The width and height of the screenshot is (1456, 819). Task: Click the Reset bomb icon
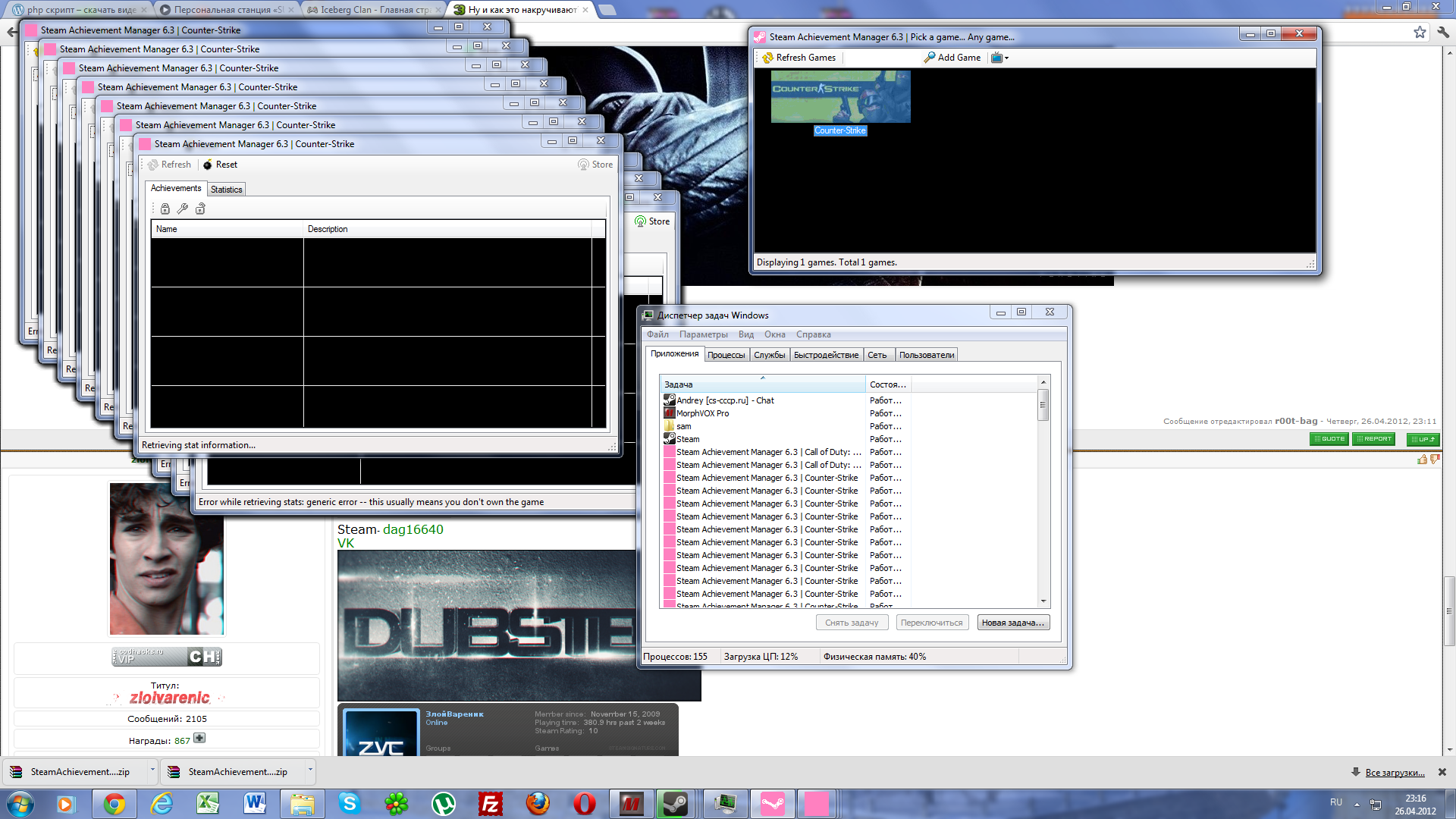207,165
